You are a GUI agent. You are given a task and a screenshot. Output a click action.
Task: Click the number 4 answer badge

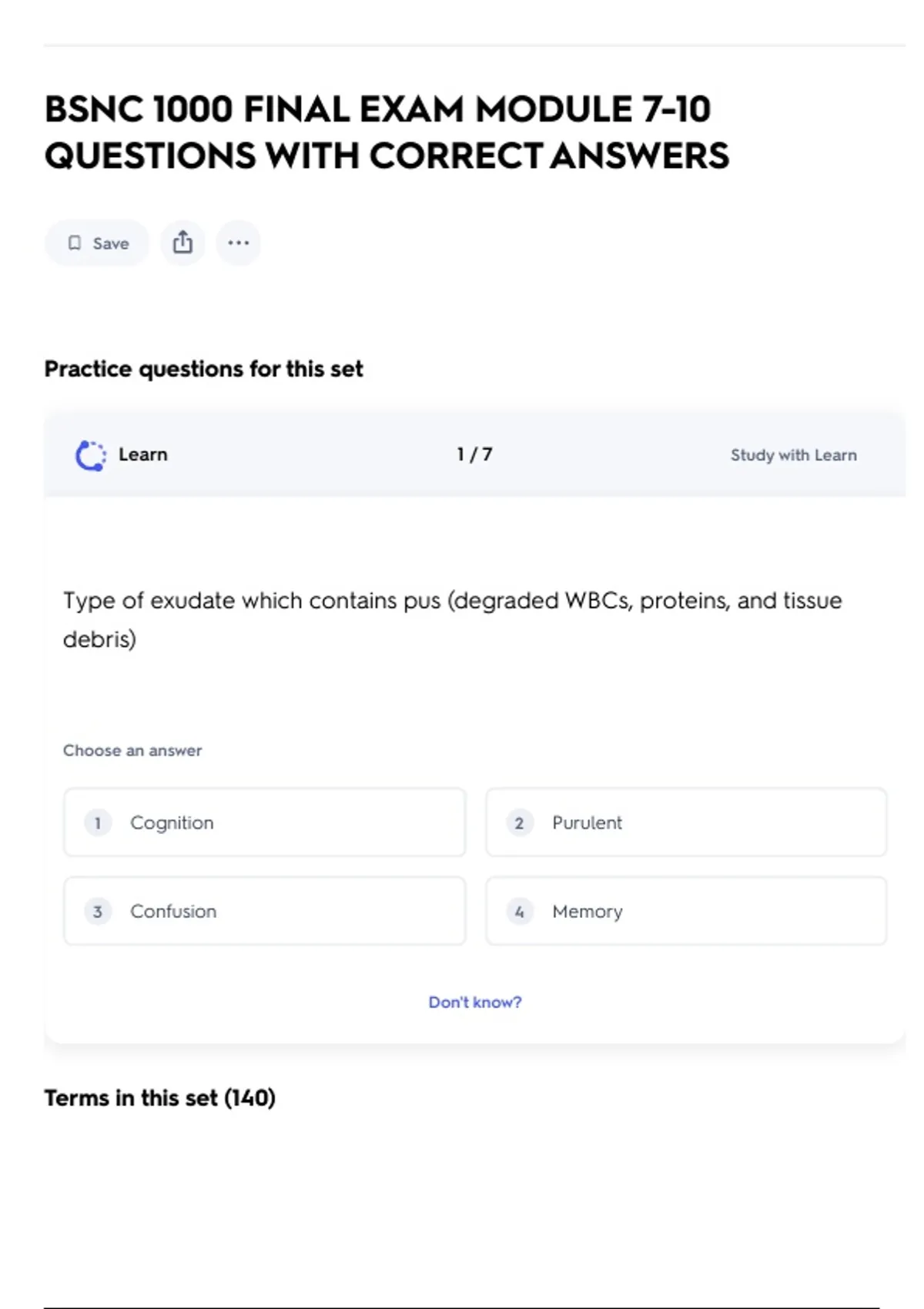520,912
